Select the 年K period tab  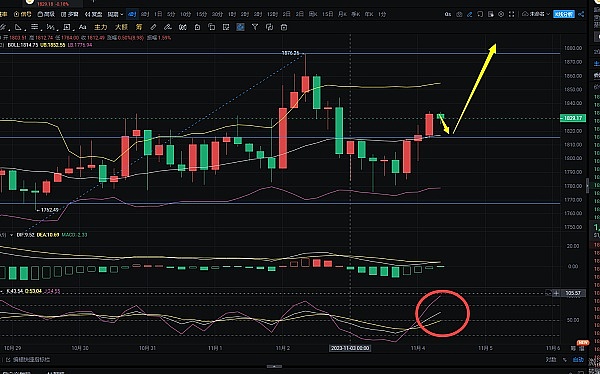click(369, 14)
